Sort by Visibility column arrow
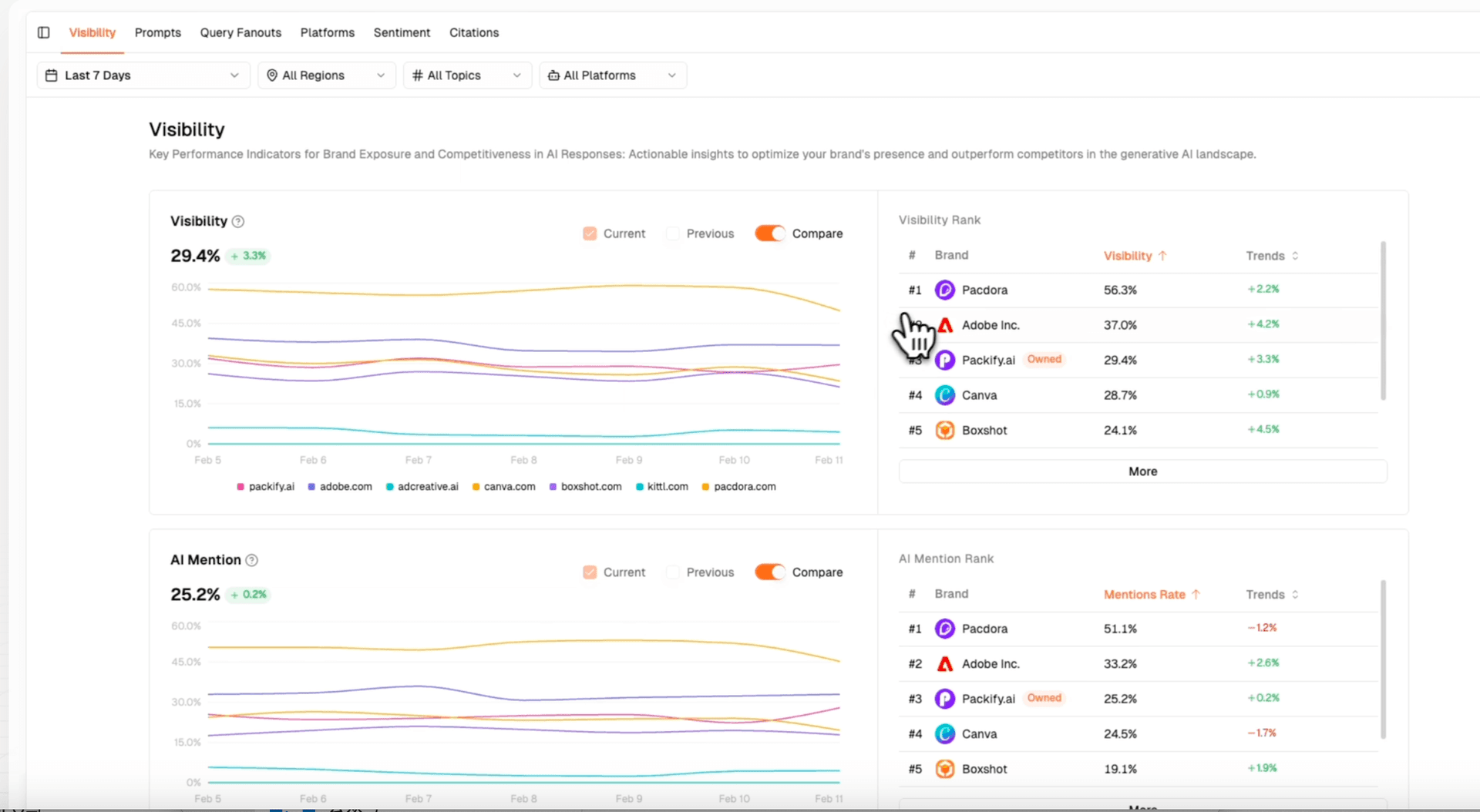1480x812 pixels. [x=1162, y=256]
